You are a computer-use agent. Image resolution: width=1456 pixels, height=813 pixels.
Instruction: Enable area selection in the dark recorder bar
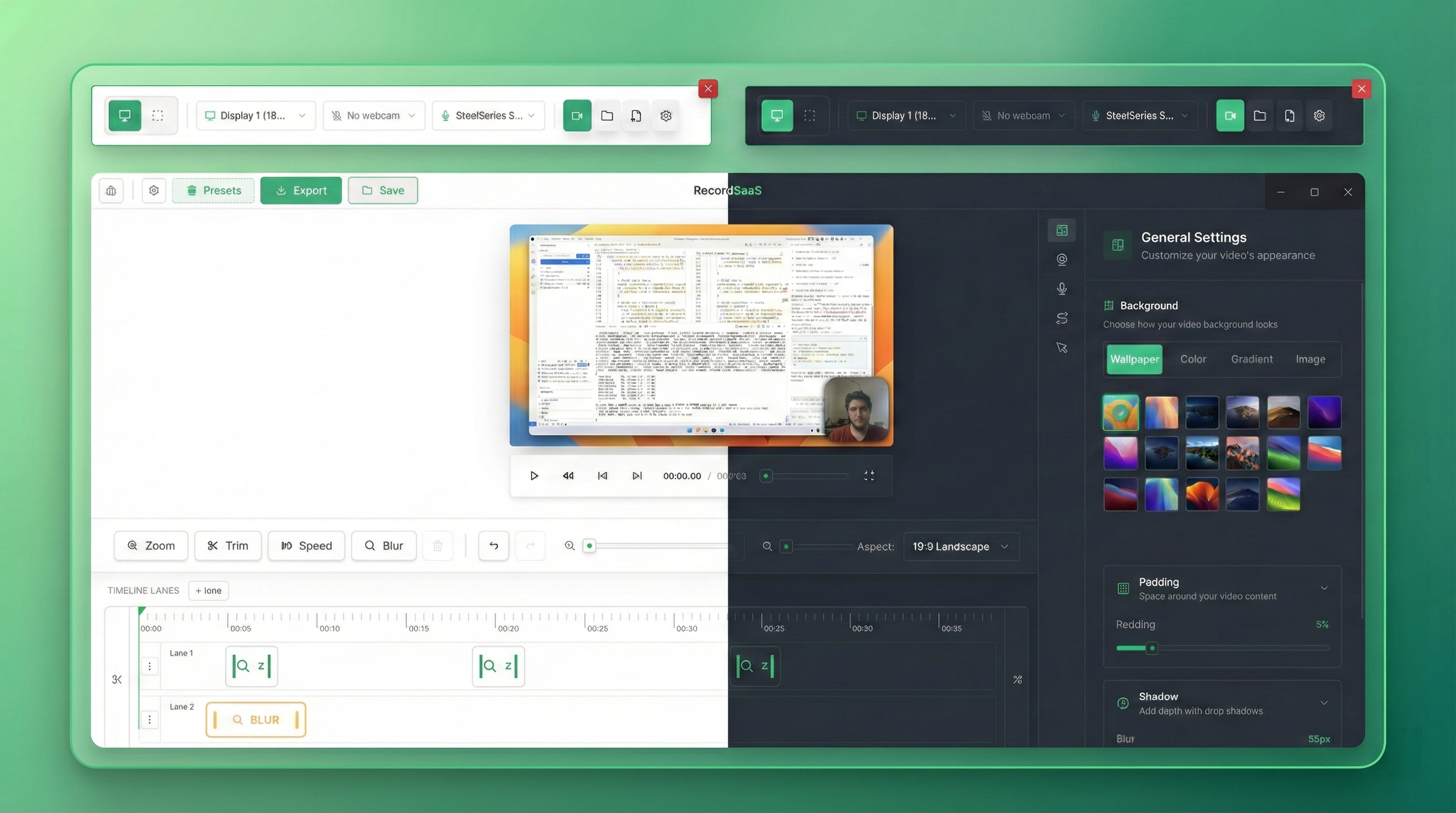[809, 115]
